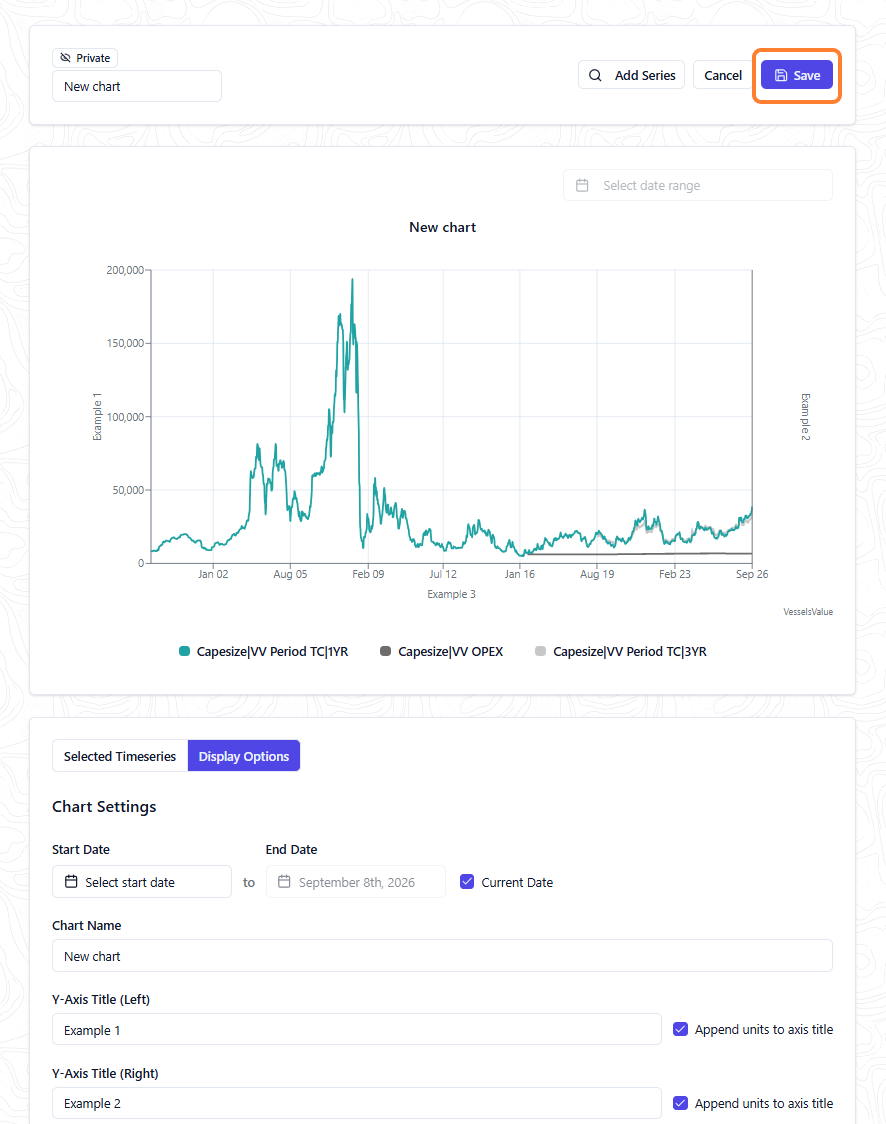Toggle Capesize|VV OPEX legend marker
Image resolution: width=886 pixels, height=1124 pixels.
tap(386, 651)
